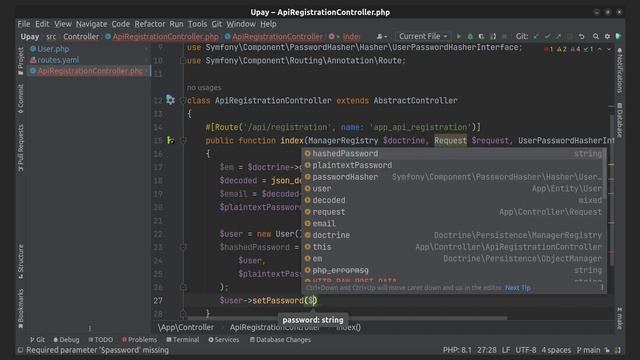Viewport: 640px width, 360px height.
Task: Open git branch main selector in status bar
Action: [x=588, y=350]
